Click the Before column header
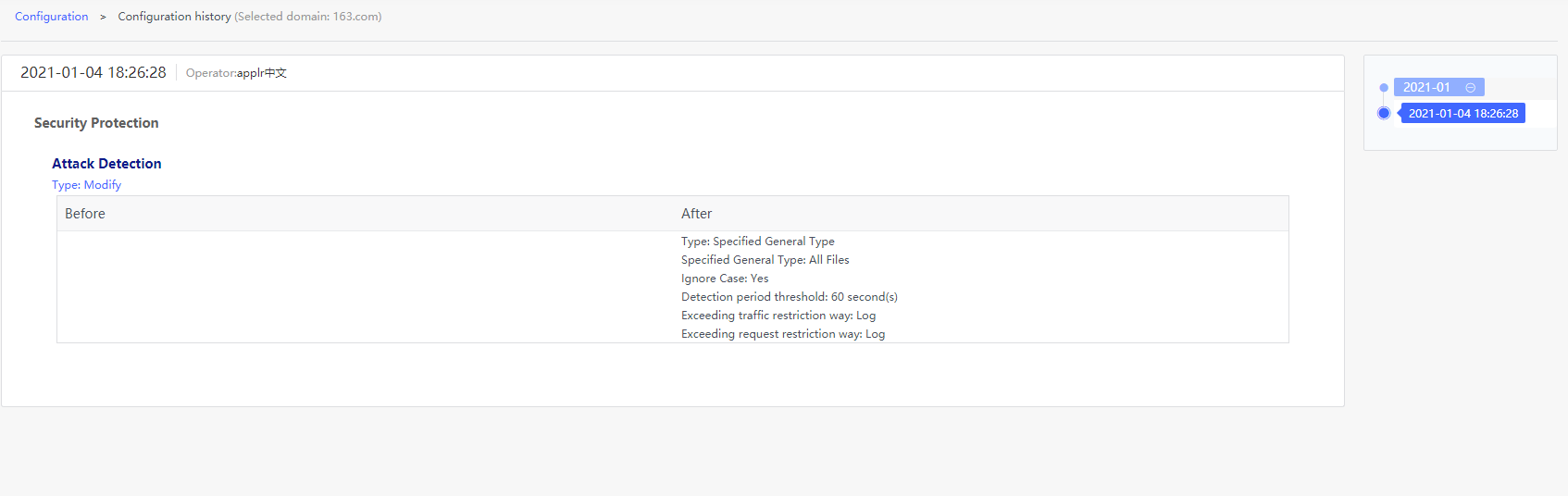The image size is (1568, 496). coord(85,214)
